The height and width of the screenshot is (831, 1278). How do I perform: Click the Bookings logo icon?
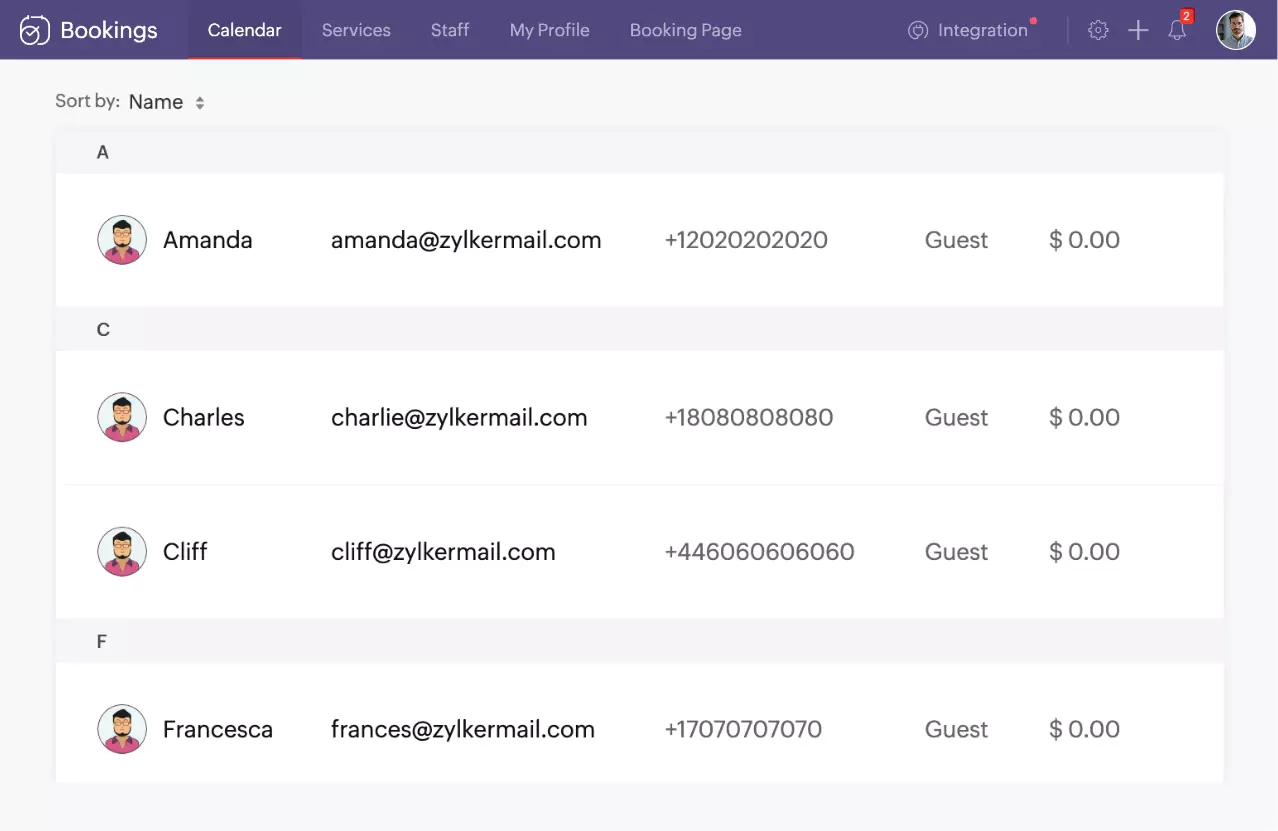[x=35, y=30]
